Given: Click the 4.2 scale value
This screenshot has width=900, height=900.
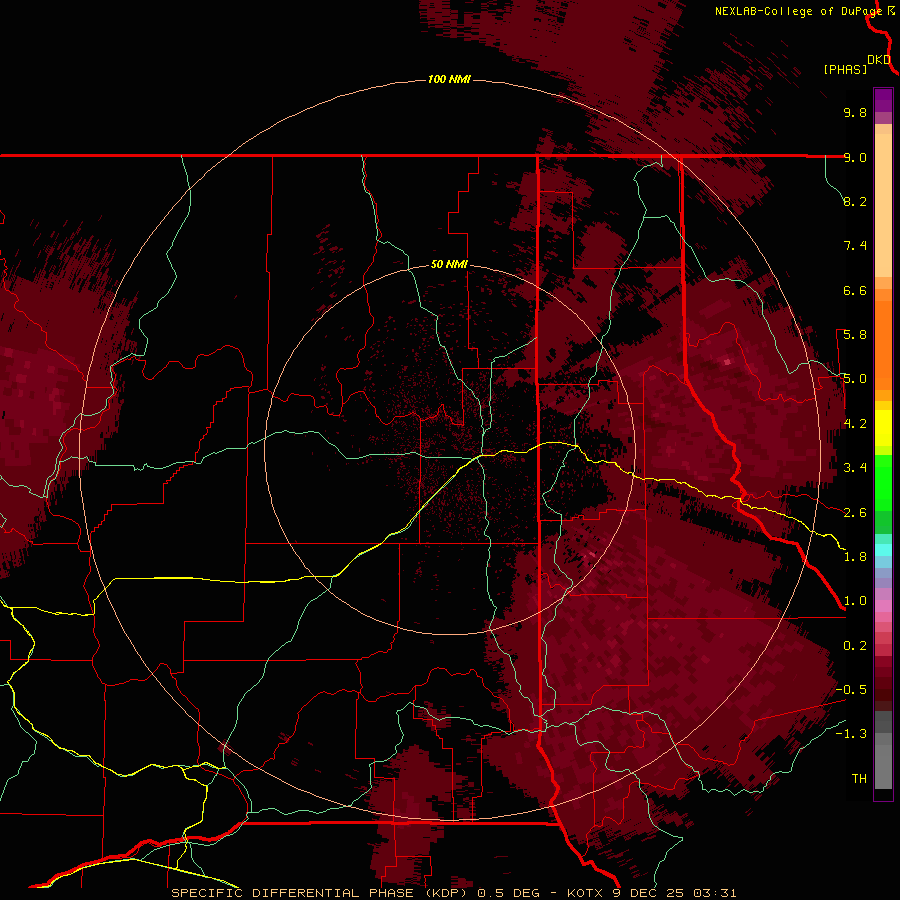Looking at the screenshot, I should point(855,424).
